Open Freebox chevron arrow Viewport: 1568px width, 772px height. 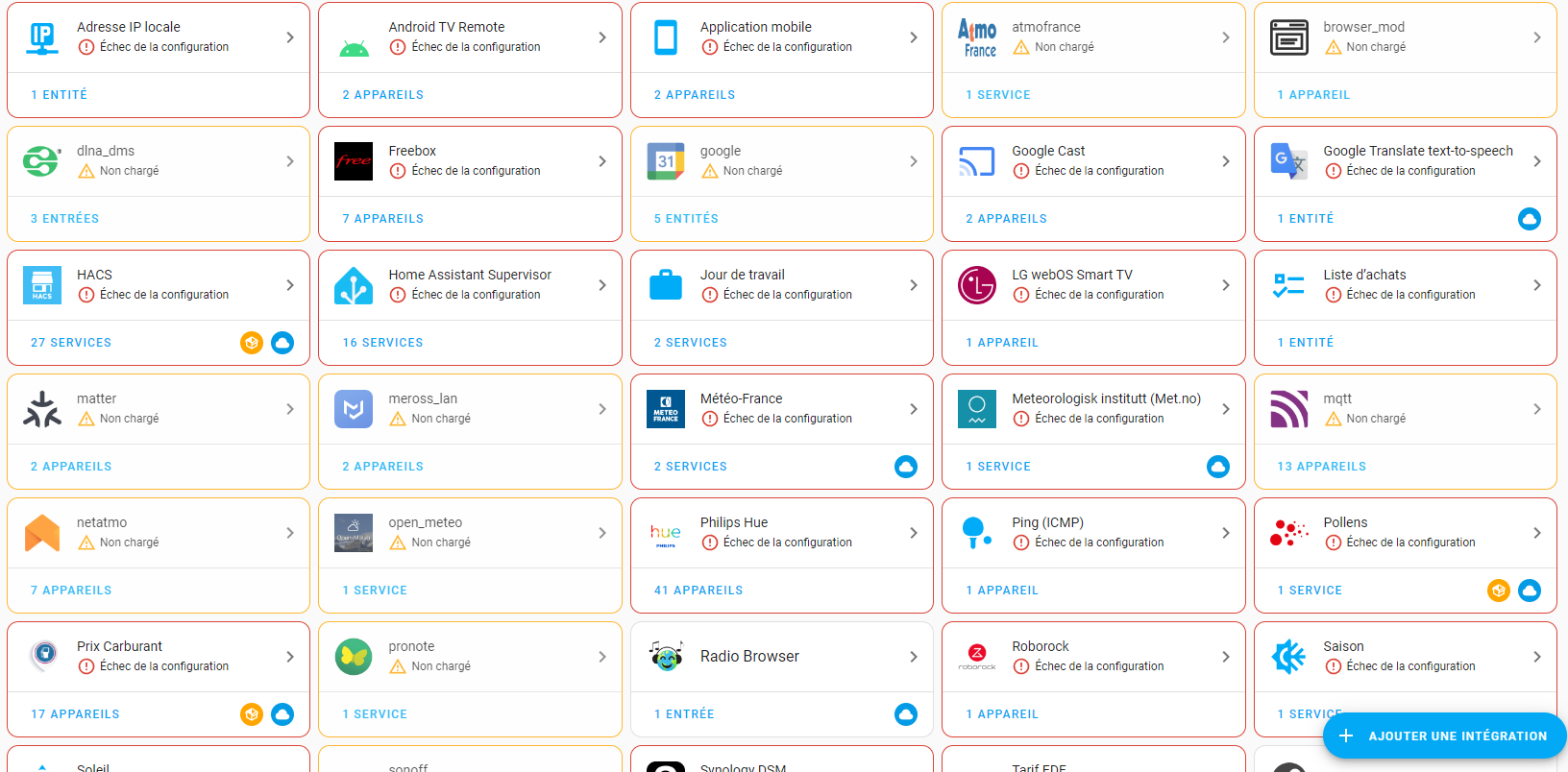click(x=602, y=161)
